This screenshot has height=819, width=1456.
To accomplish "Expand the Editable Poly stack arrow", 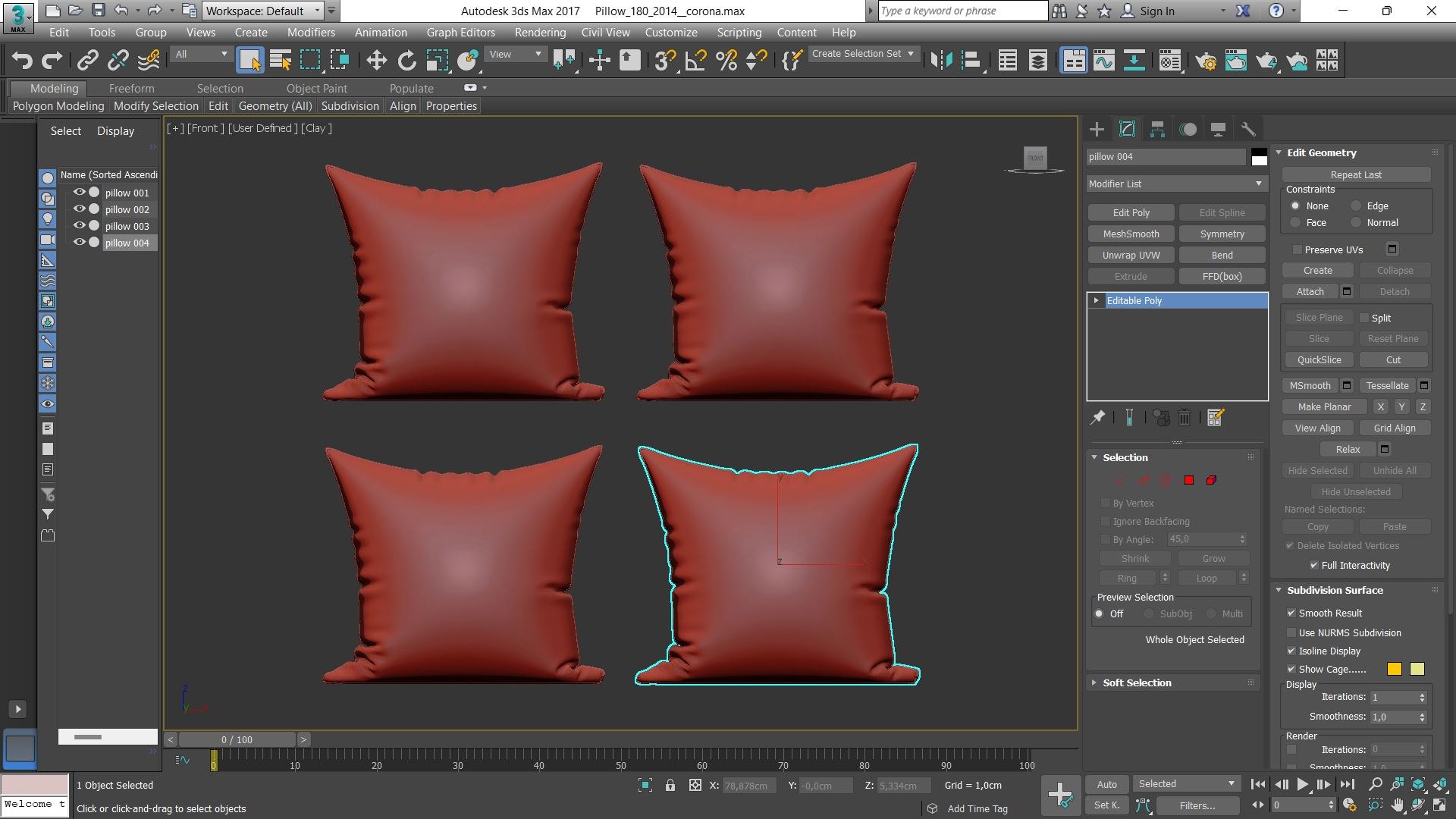I will (x=1097, y=300).
